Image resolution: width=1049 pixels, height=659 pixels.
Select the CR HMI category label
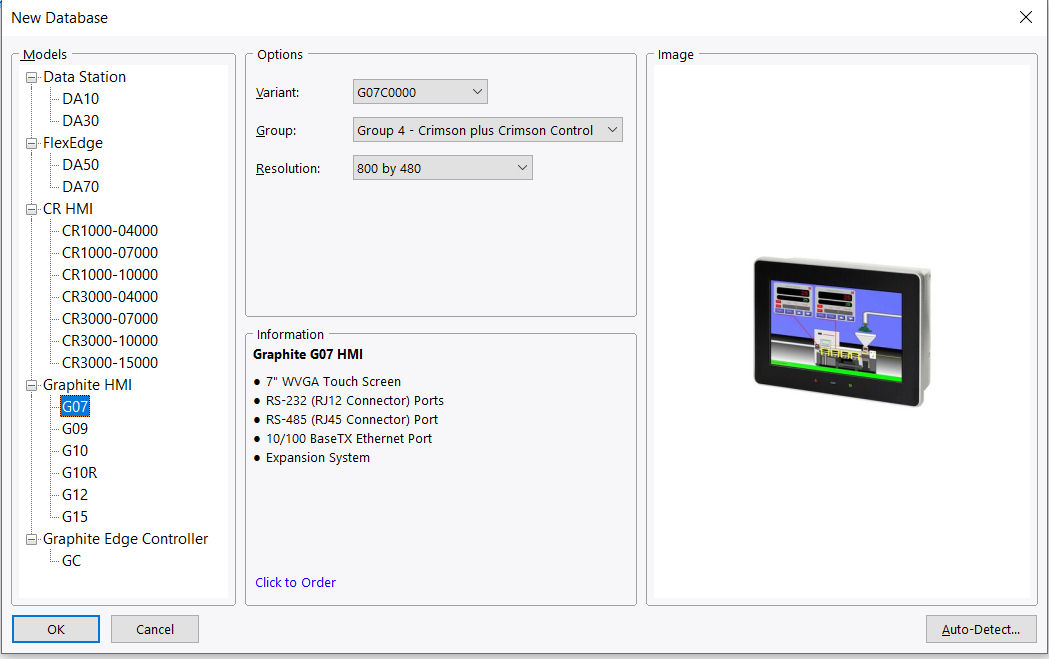tap(68, 209)
